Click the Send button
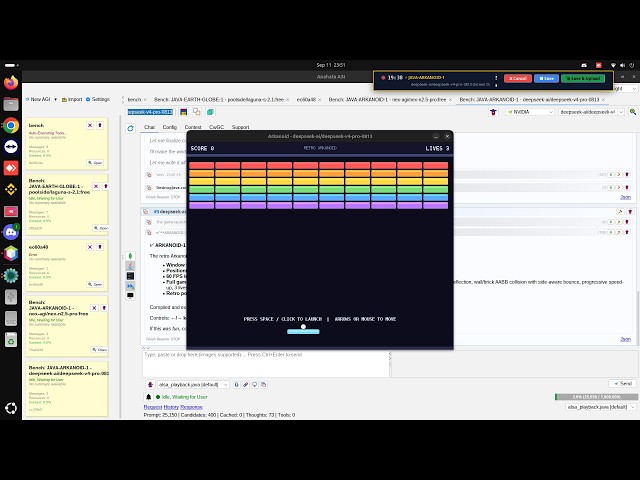Image resolution: width=640 pixels, height=480 pixels. (623, 384)
